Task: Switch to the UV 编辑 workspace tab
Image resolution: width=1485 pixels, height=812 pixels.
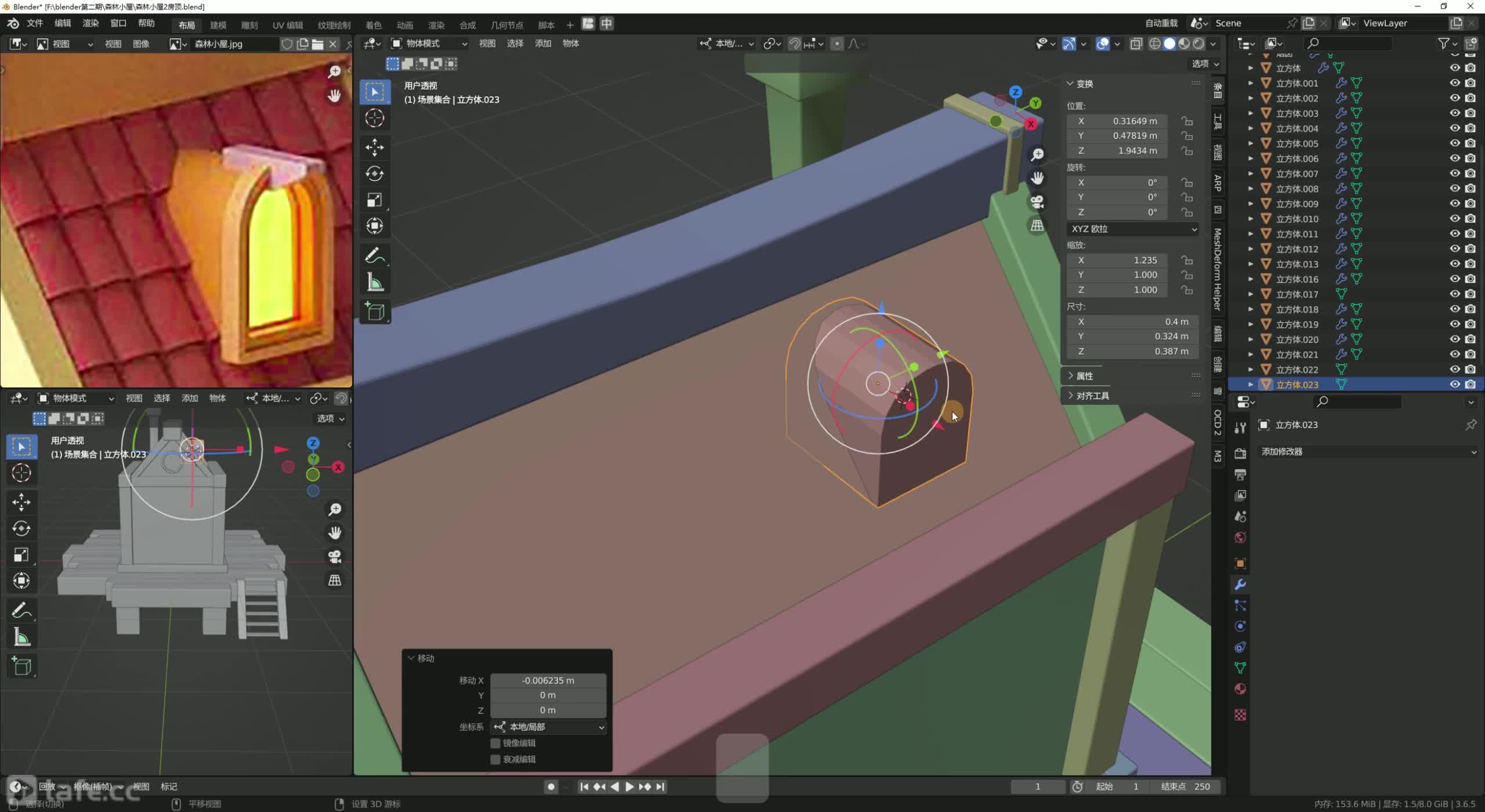Action: [x=288, y=25]
